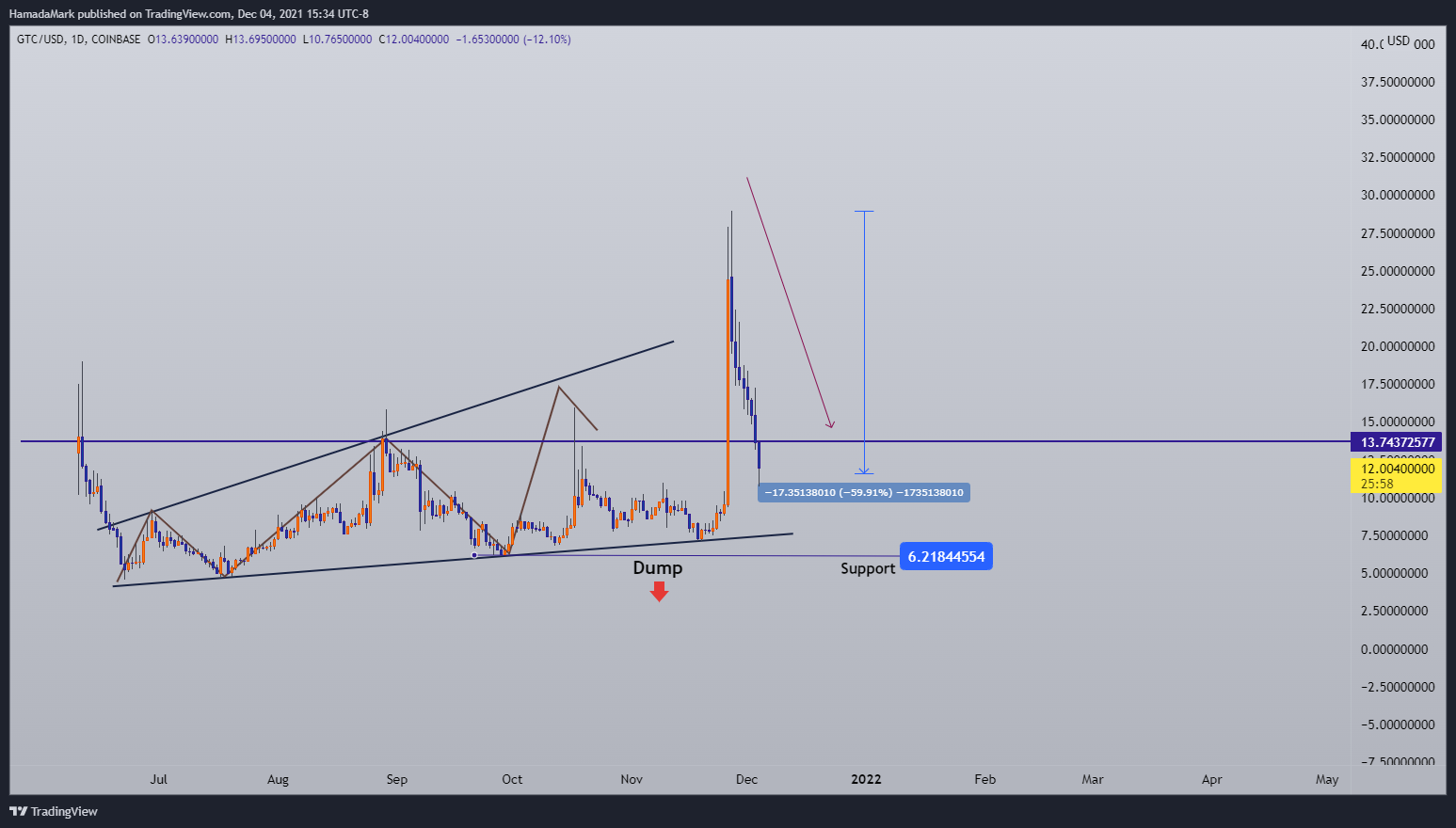Click the 25:58 countdown timer
This screenshot has width=1456, height=828.
pyautogui.click(x=1377, y=484)
